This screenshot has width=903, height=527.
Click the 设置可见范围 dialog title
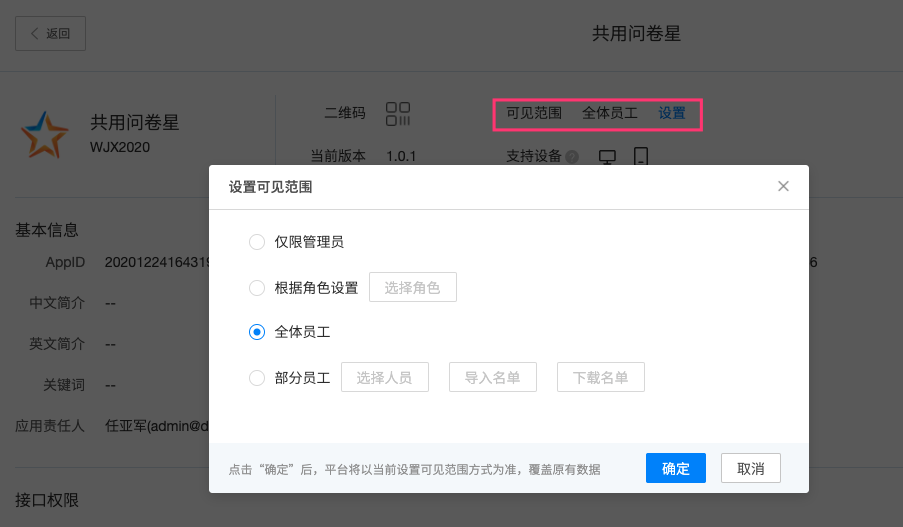coord(271,187)
